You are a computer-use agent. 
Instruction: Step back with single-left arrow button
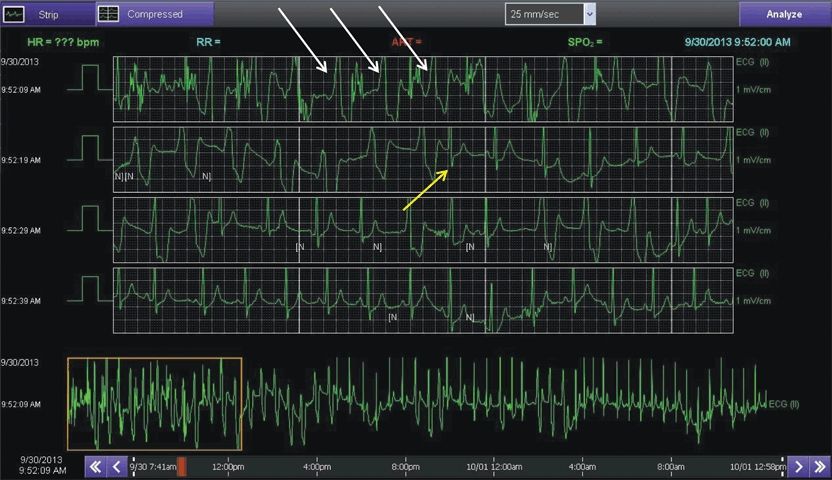pos(117,466)
